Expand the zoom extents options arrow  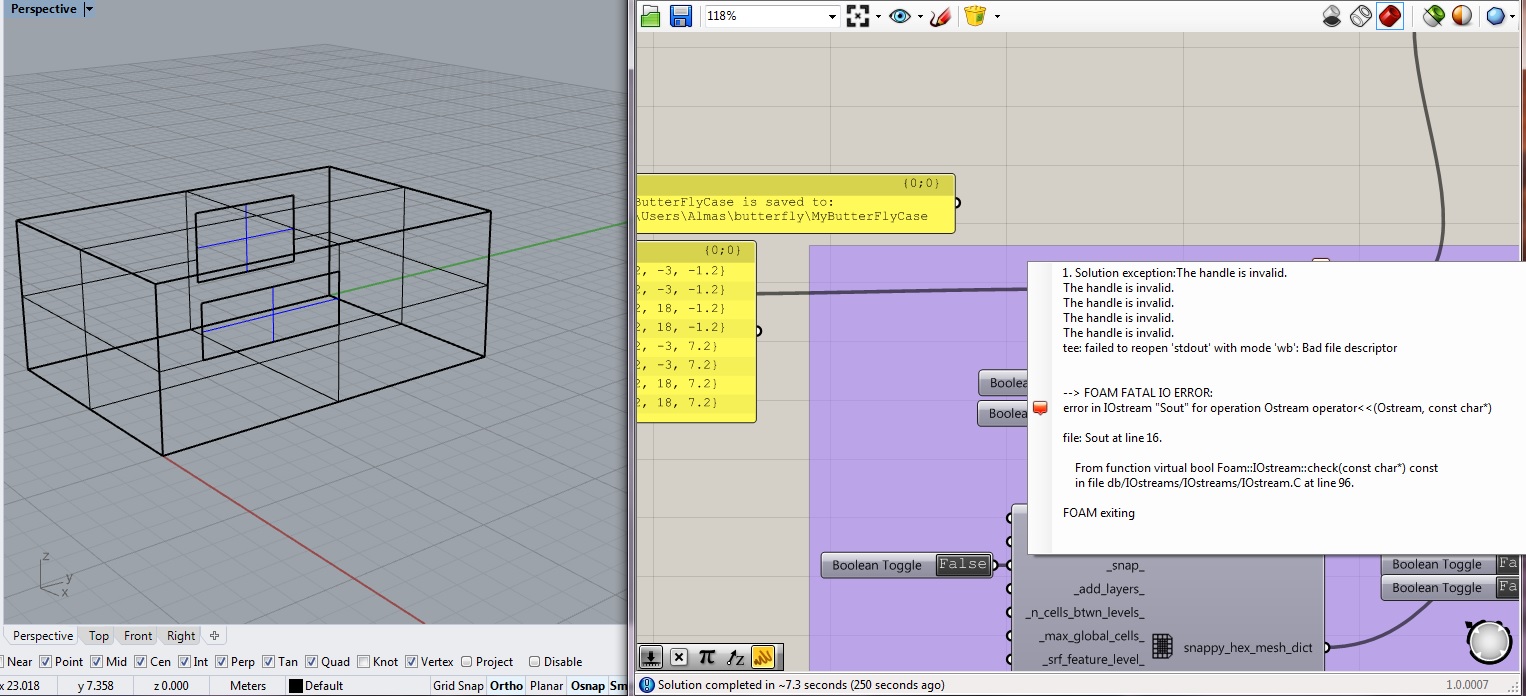(x=877, y=16)
